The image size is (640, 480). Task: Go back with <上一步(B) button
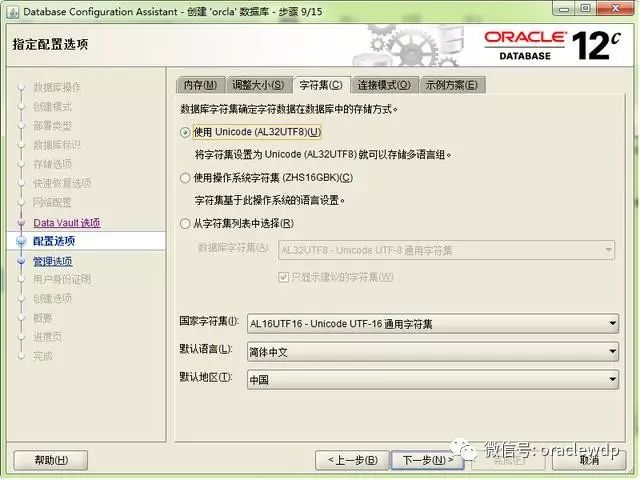point(353,460)
